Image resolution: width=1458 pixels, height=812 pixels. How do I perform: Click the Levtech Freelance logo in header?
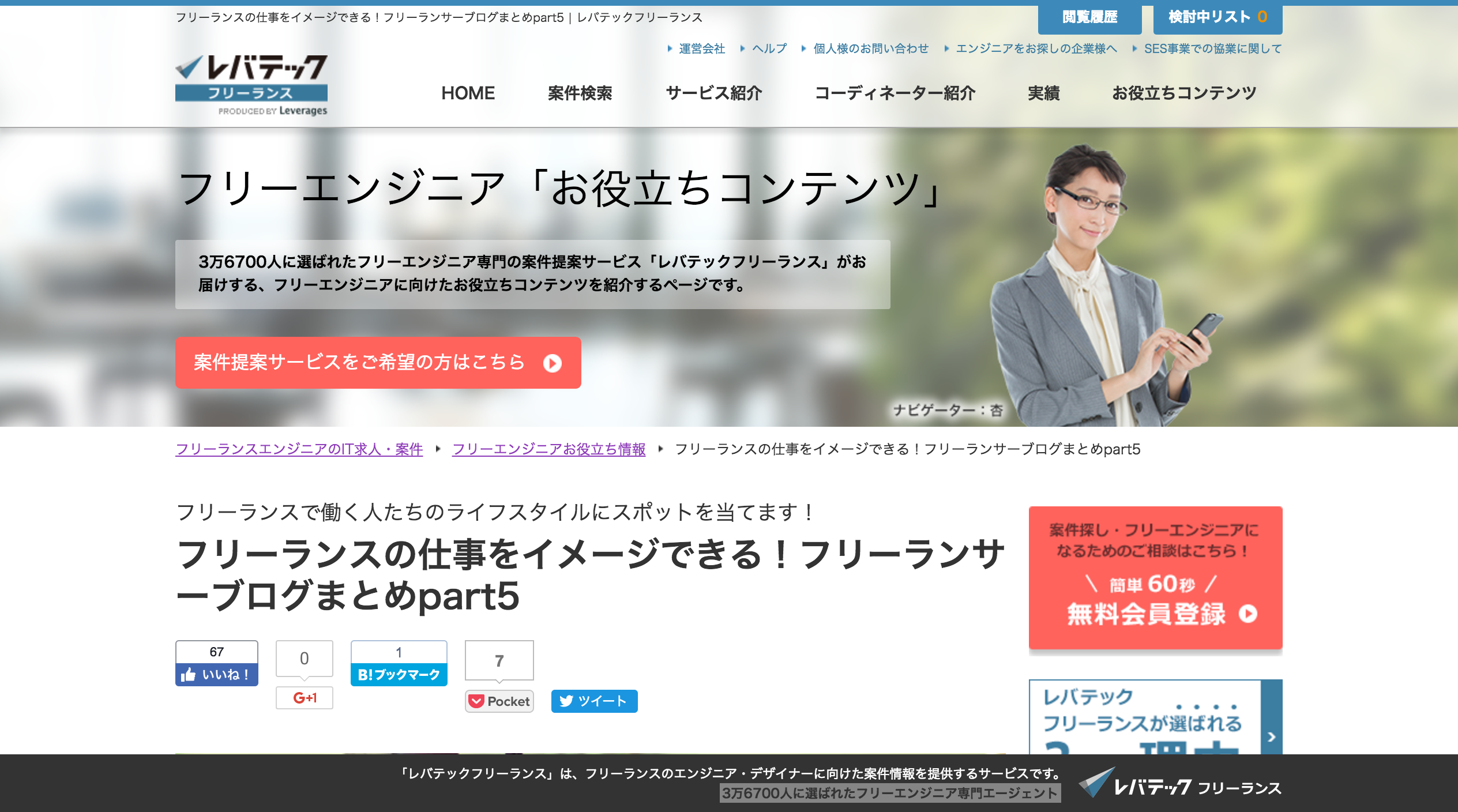coord(251,85)
